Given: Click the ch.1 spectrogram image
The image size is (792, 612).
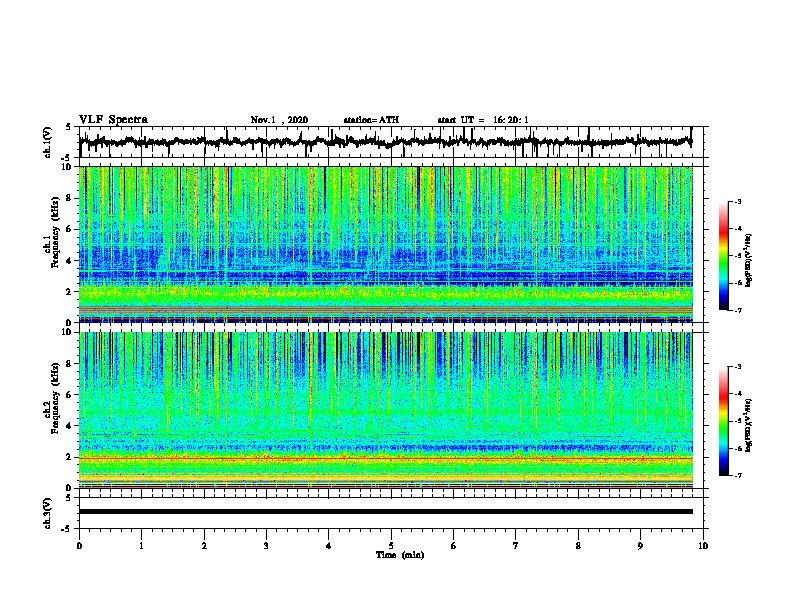Looking at the screenshot, I should coord(386,244).
